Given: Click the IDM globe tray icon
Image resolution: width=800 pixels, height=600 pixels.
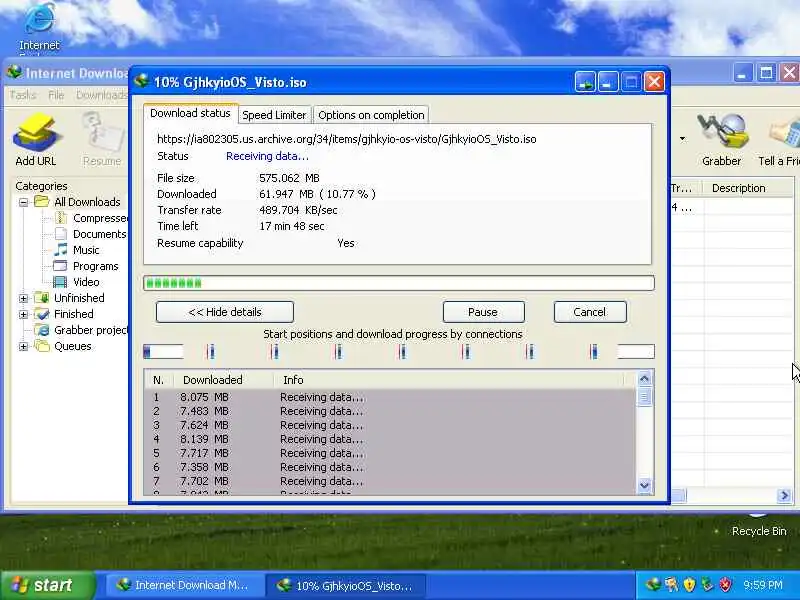Looking at the screenshot, I should point(653,584).
